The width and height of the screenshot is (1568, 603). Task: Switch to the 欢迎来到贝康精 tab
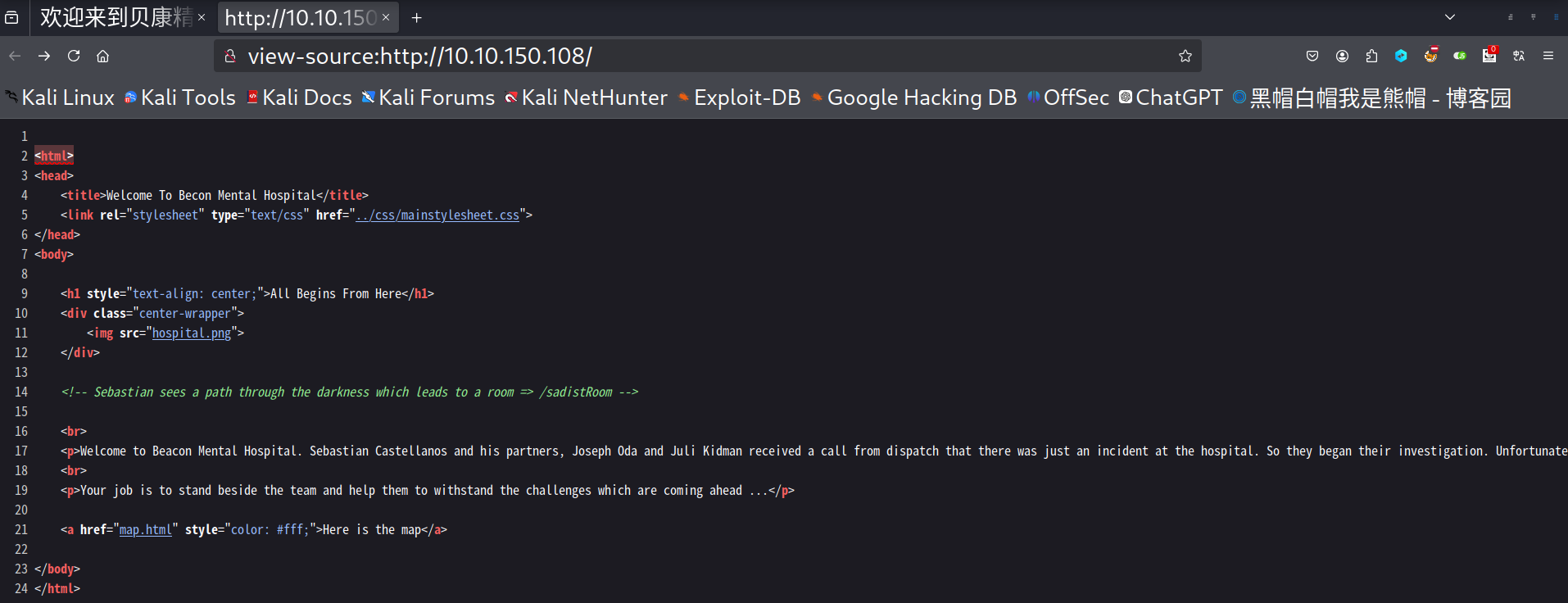116,17
